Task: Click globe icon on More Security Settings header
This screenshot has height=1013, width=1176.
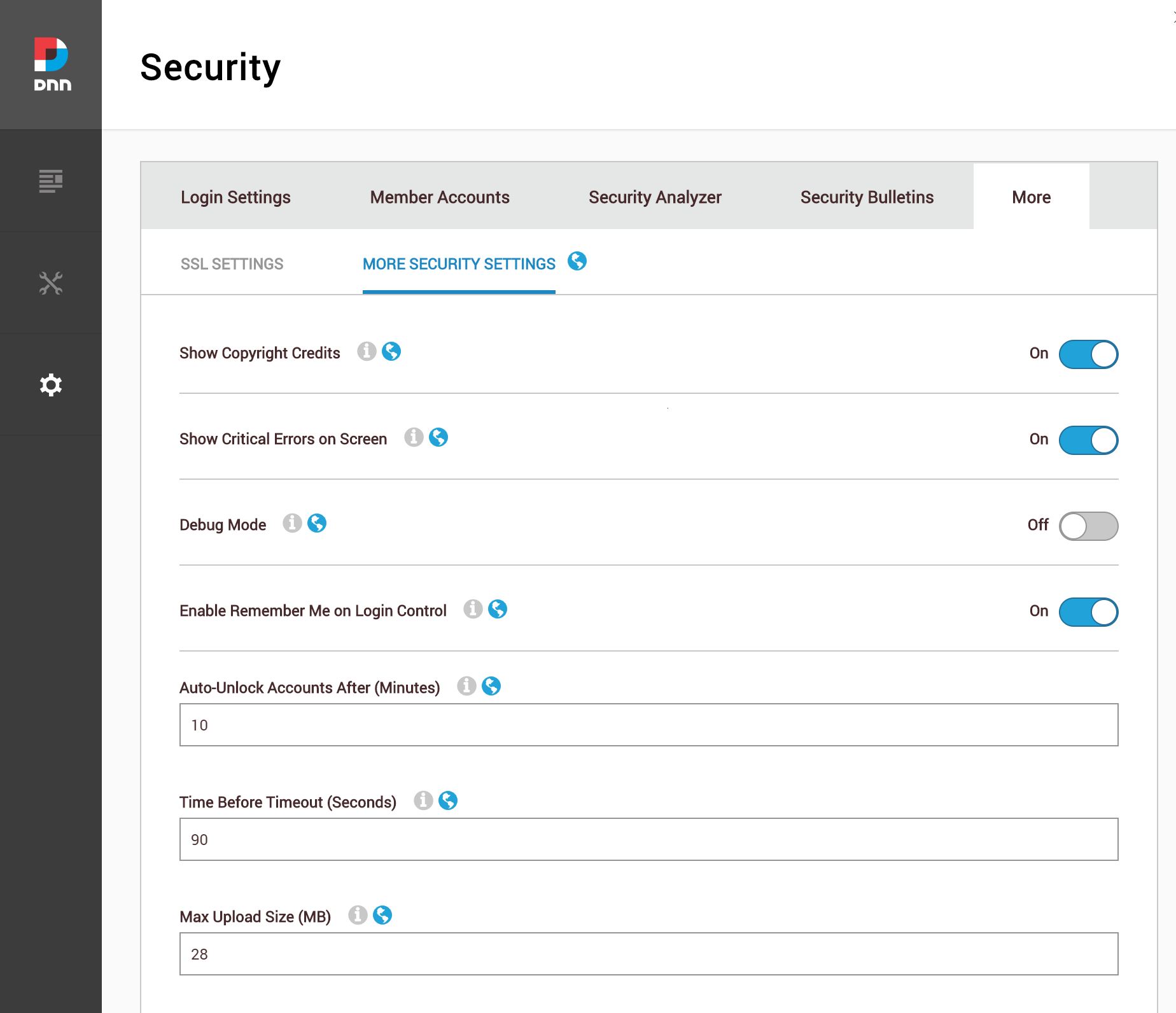Action: (x=578, y=262)
